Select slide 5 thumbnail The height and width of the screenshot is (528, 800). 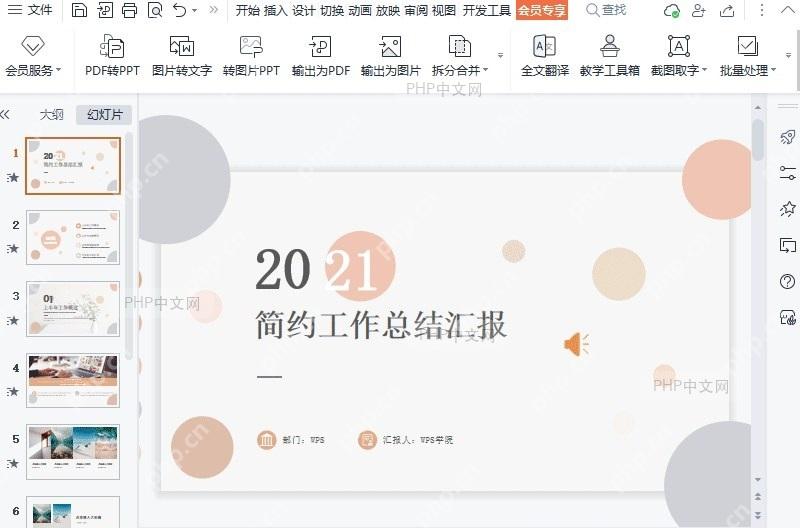pos(73,451)
